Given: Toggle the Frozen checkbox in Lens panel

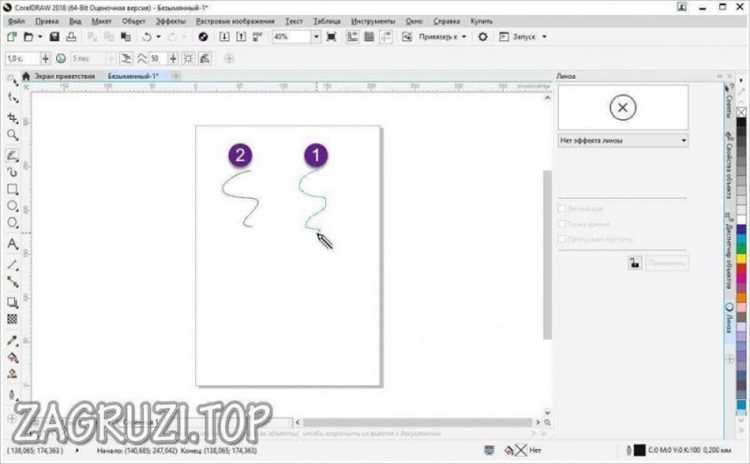Looking at the screenshot, I should 562,209.
